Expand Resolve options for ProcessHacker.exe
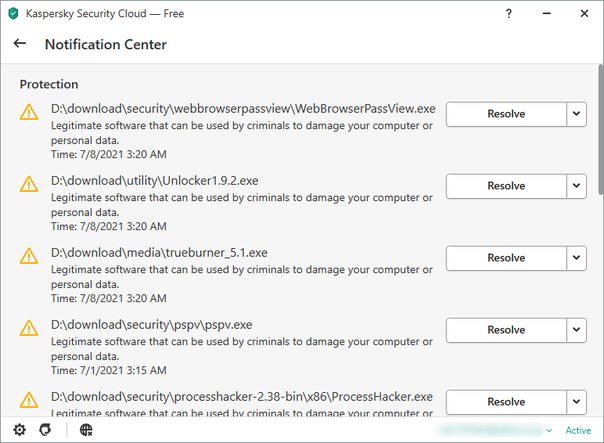 577,402
